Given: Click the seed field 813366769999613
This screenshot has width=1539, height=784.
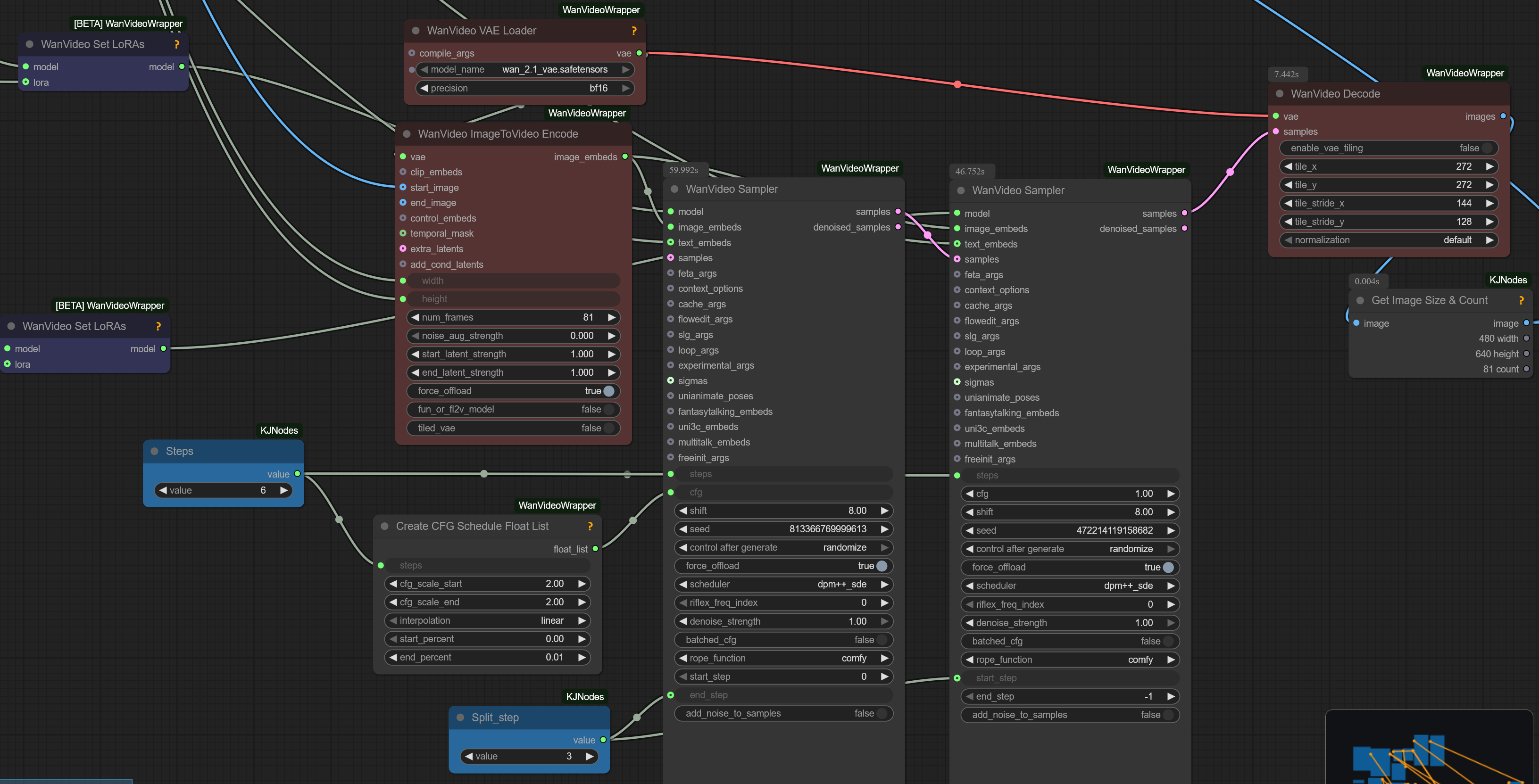Looking at the screenshot, I should coord(784,528).
